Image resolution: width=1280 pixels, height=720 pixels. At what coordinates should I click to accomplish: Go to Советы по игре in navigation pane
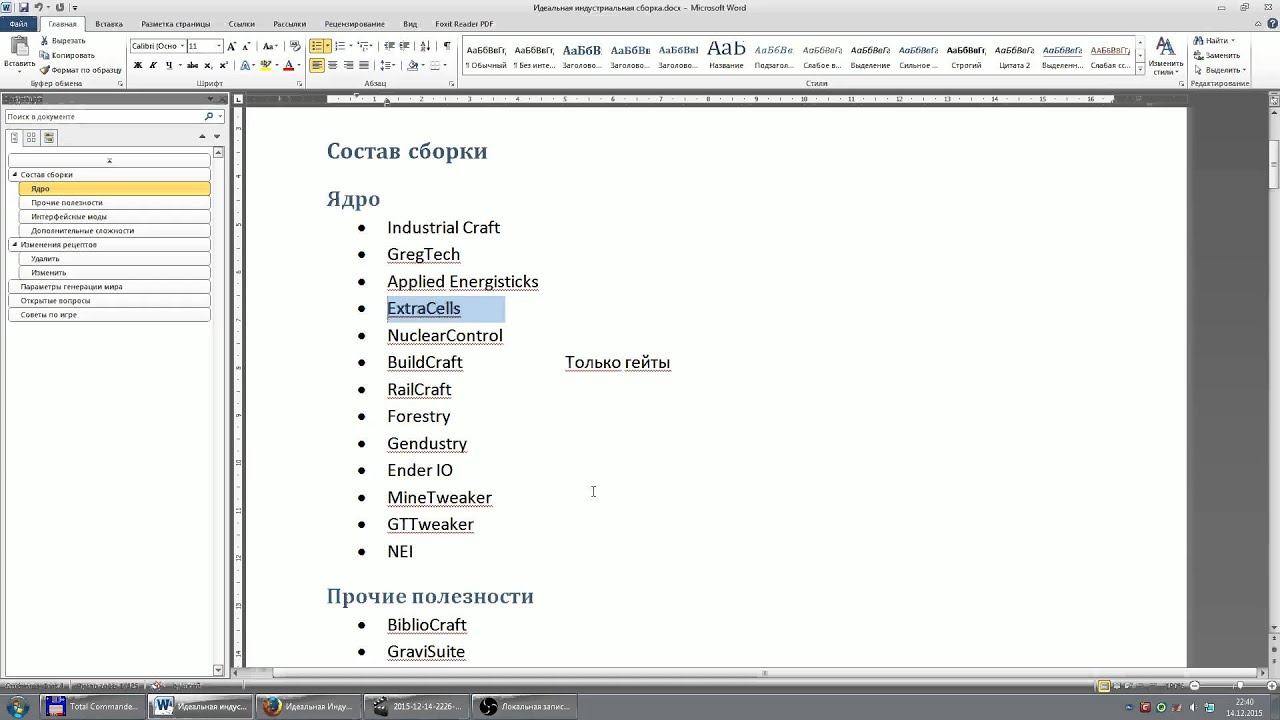110,314
